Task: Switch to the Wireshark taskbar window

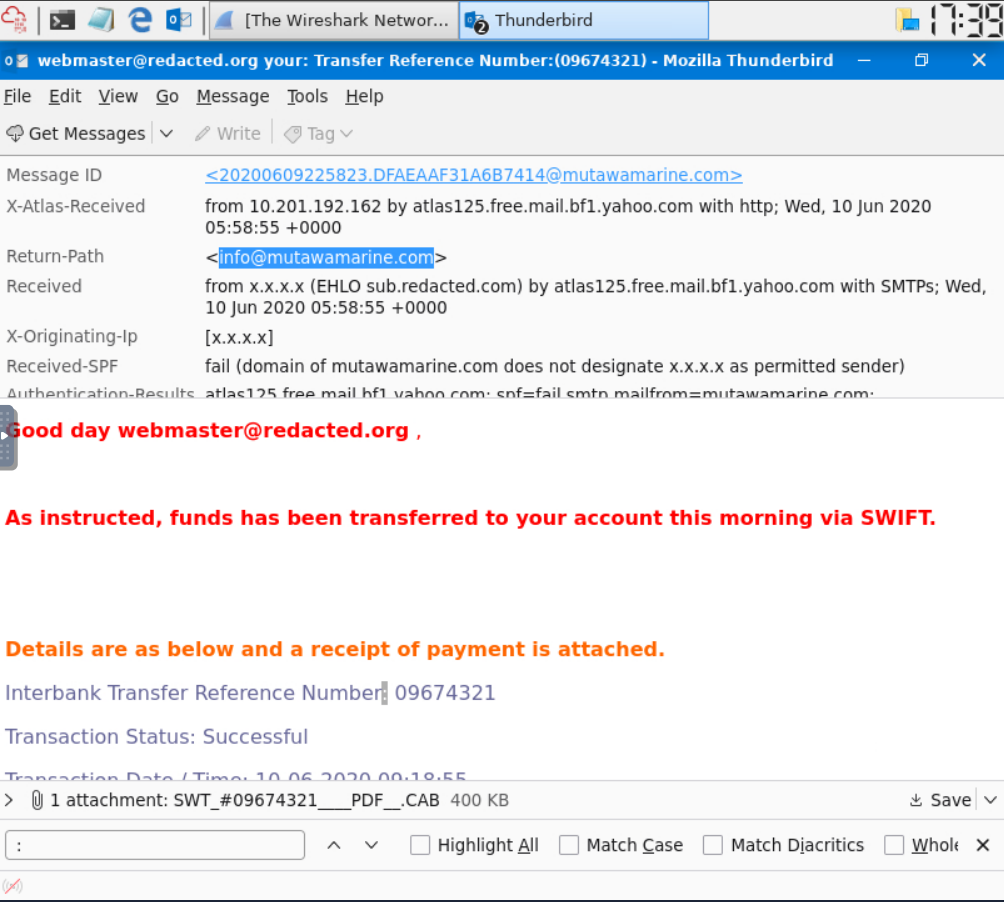Action: [334, 20]
